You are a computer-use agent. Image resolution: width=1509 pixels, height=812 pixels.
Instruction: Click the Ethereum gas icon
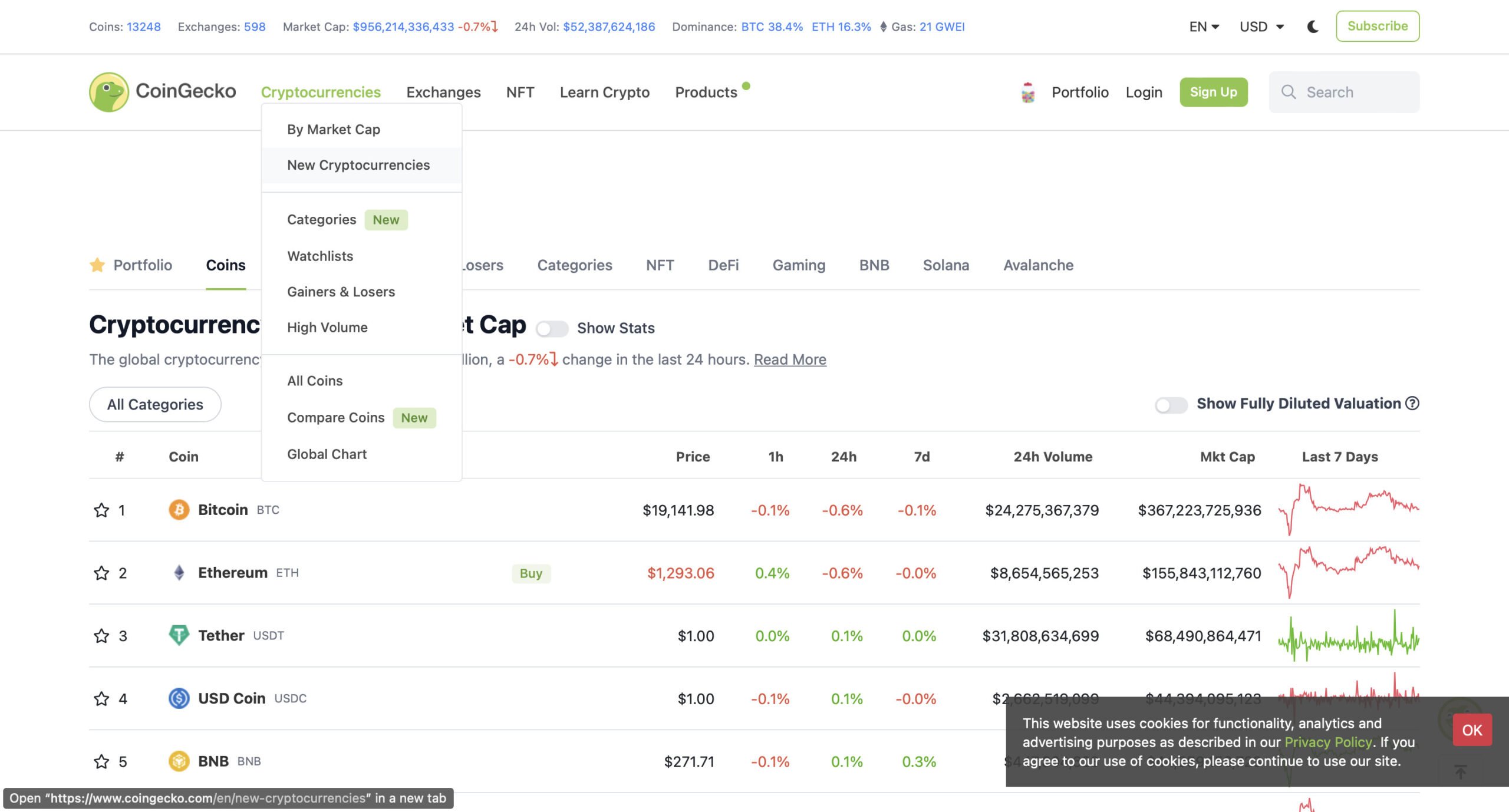[883, 27]
